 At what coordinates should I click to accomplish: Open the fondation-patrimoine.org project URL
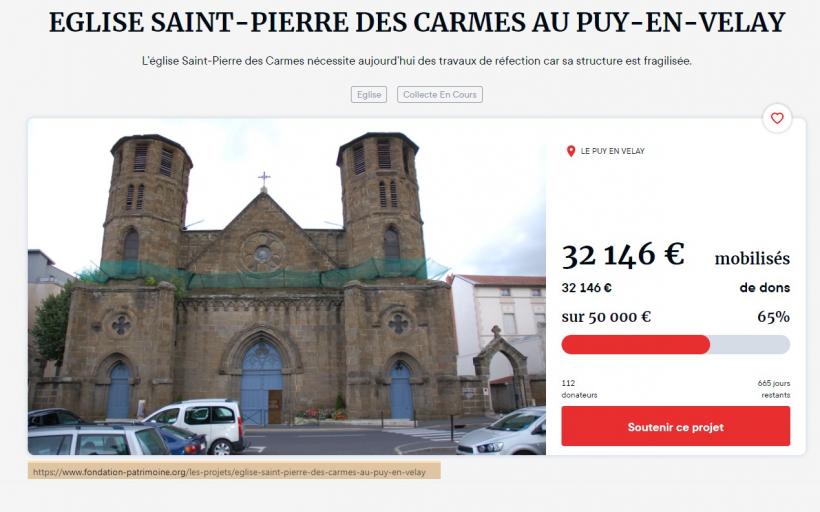[234, 471]
